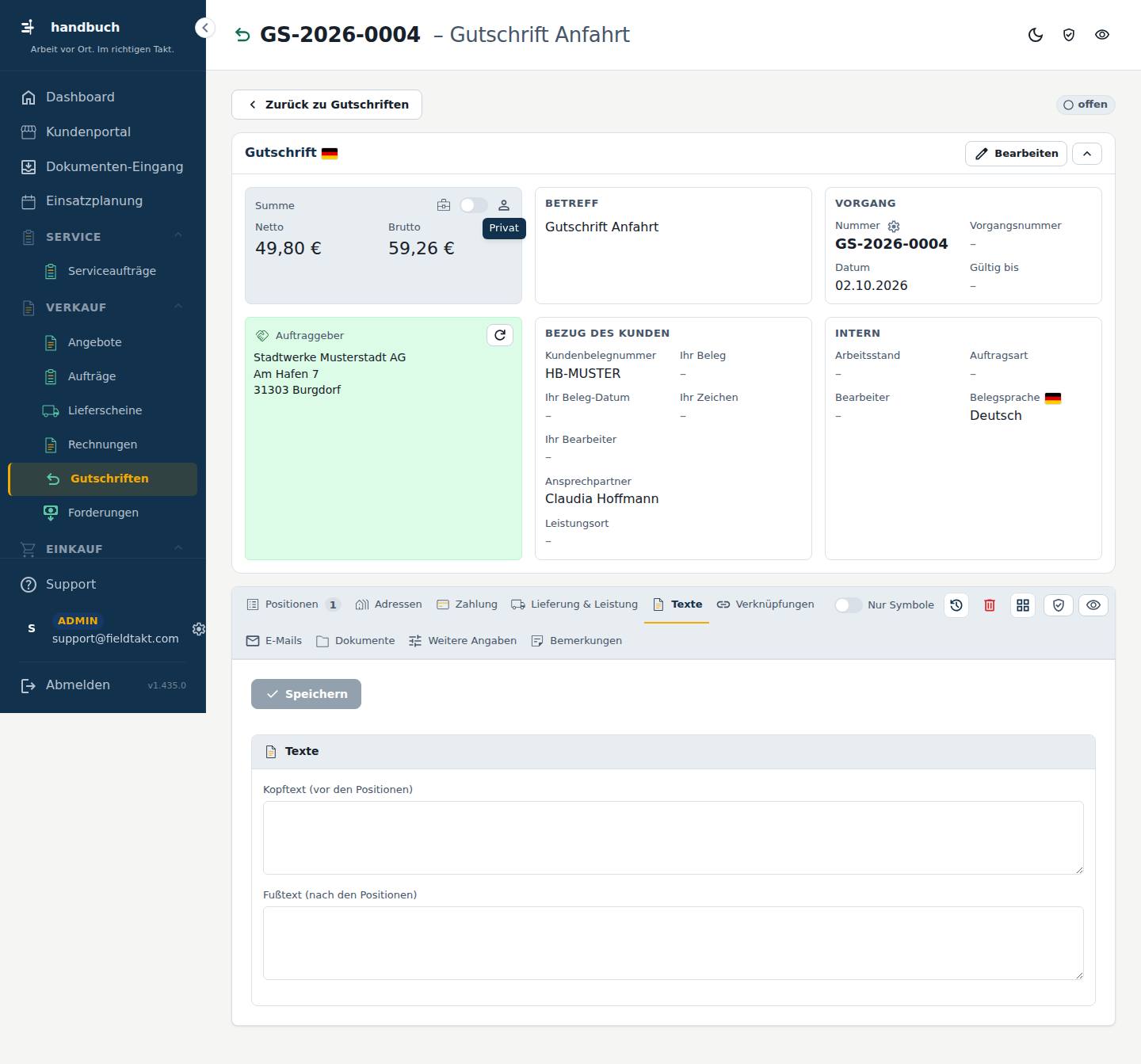Open Dashboard from the sidebar

(103, 97)
